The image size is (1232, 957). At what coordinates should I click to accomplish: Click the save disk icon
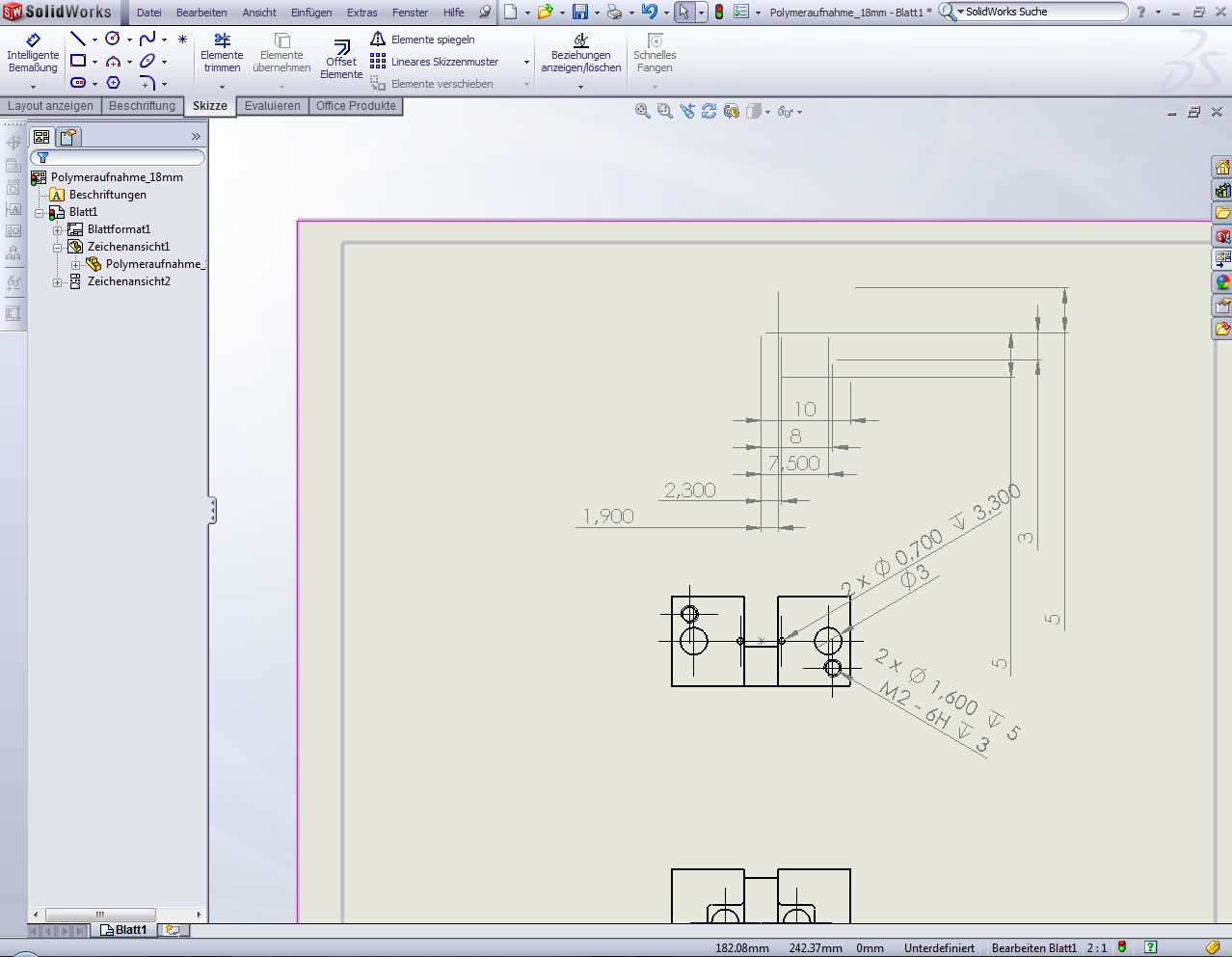pos(580,13)
